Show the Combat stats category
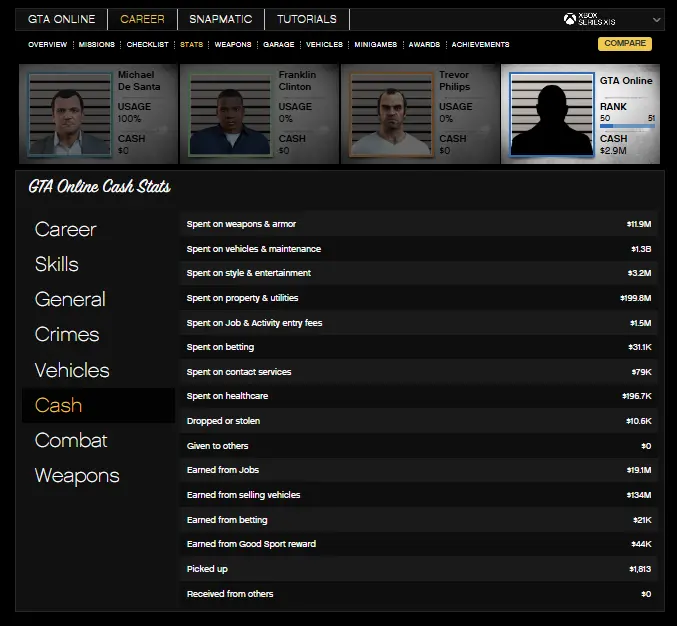 coord(71,440)
